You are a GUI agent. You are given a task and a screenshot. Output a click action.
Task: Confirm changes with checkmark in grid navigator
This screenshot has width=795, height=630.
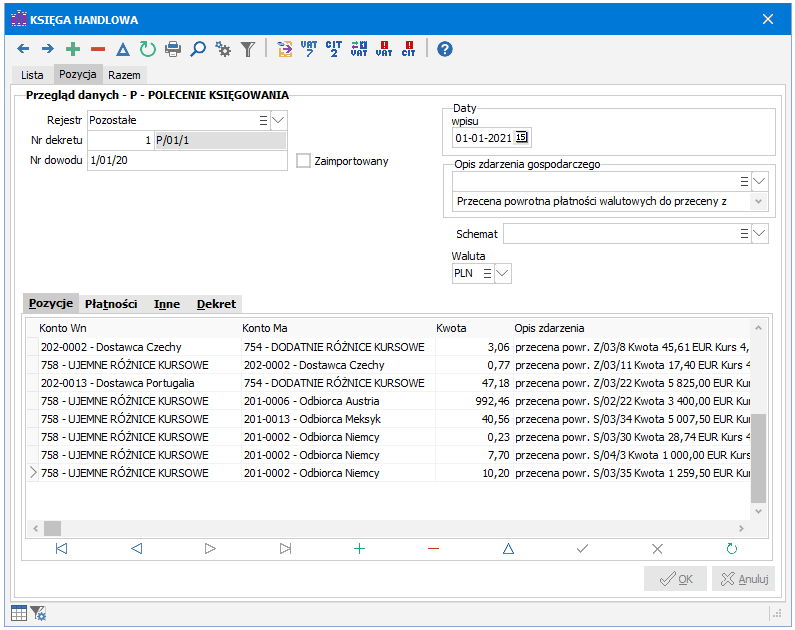[x=583, y=548]
